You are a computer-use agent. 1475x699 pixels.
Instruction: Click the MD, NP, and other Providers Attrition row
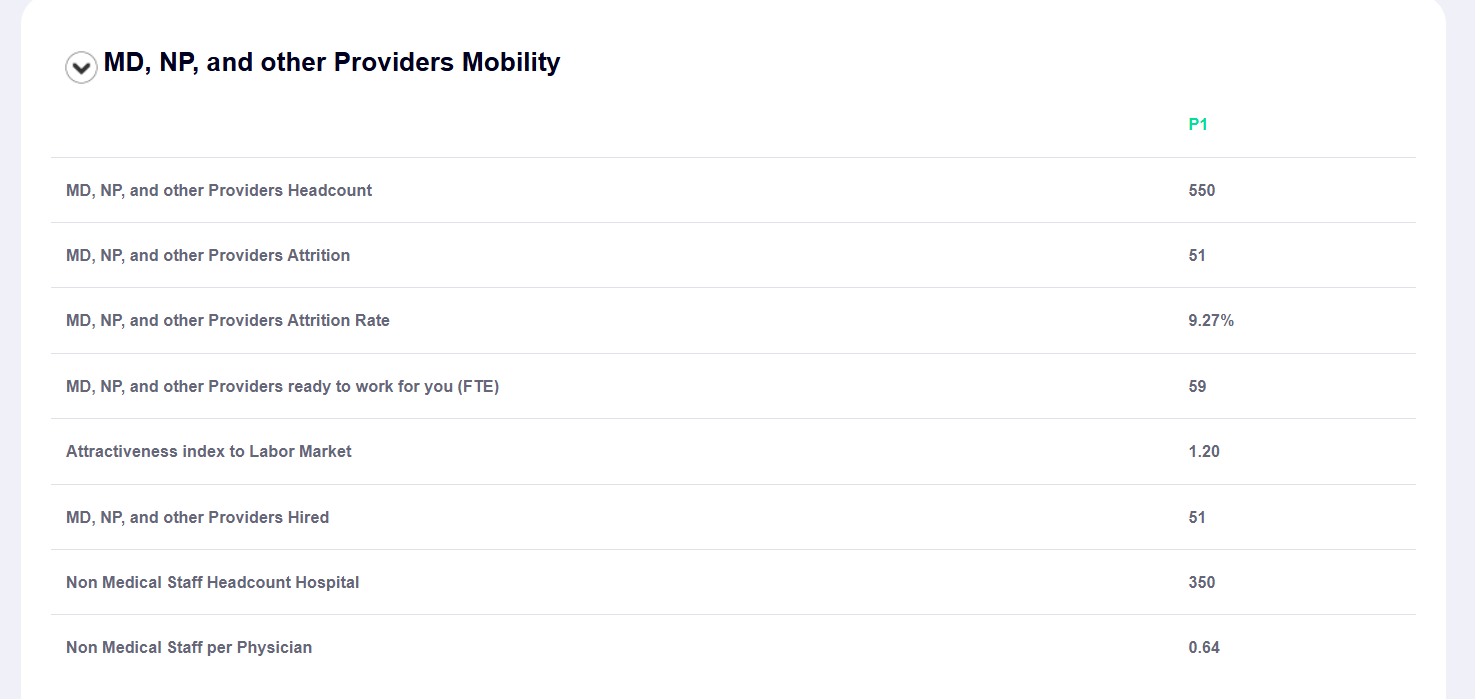[207, 255]
